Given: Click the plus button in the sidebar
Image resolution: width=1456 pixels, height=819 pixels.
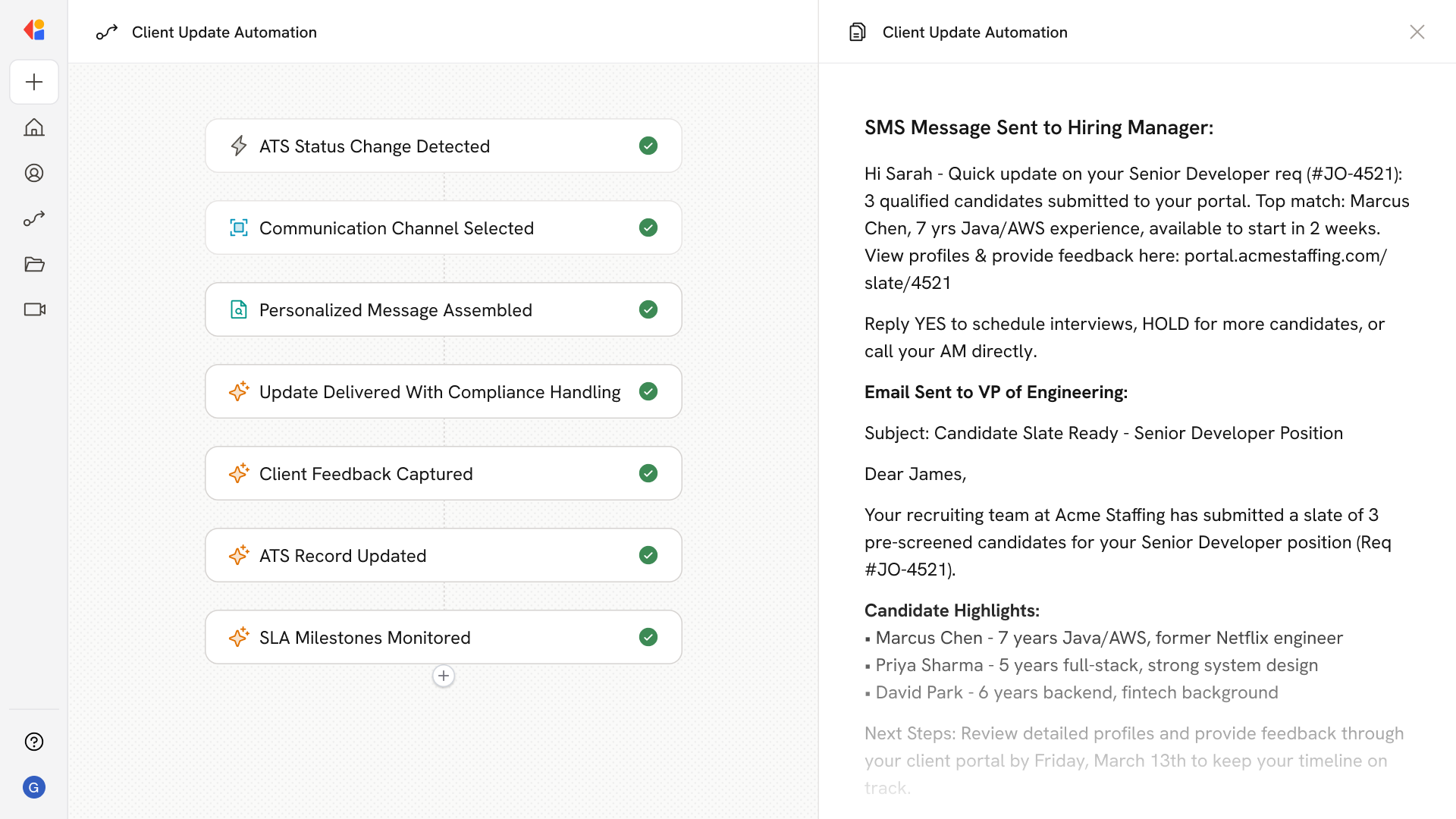Looking at the screenshot, I should pos(34,82).
